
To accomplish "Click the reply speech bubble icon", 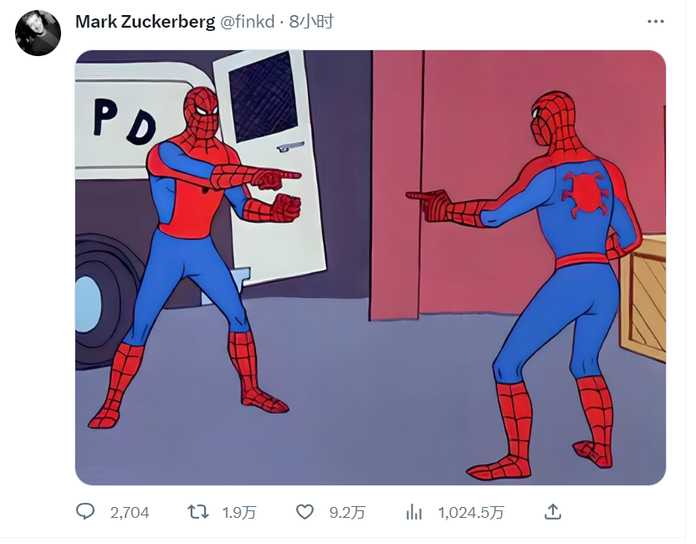I will 85,512.
